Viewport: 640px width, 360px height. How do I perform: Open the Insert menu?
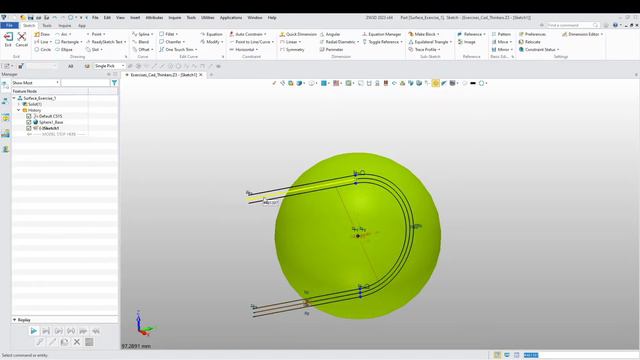coord(135,18)
